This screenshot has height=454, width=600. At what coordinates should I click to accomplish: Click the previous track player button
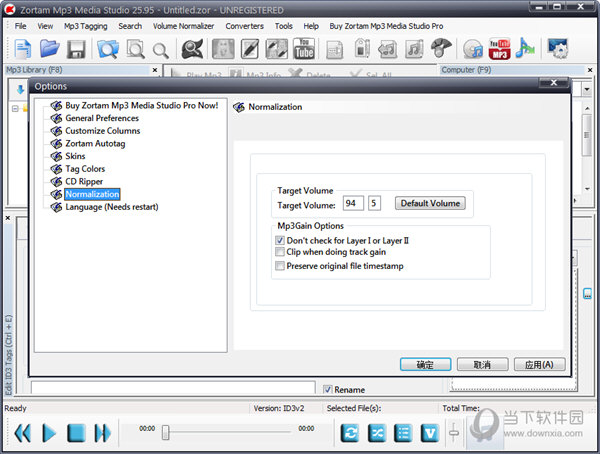pyautogui.click(x=23, y=433)
